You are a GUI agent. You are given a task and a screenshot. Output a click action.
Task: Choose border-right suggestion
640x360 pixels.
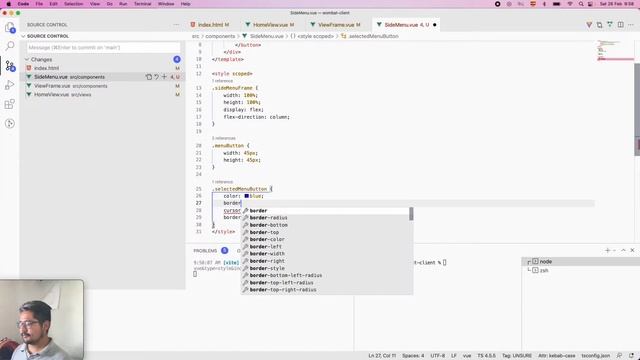pos(326,261)
